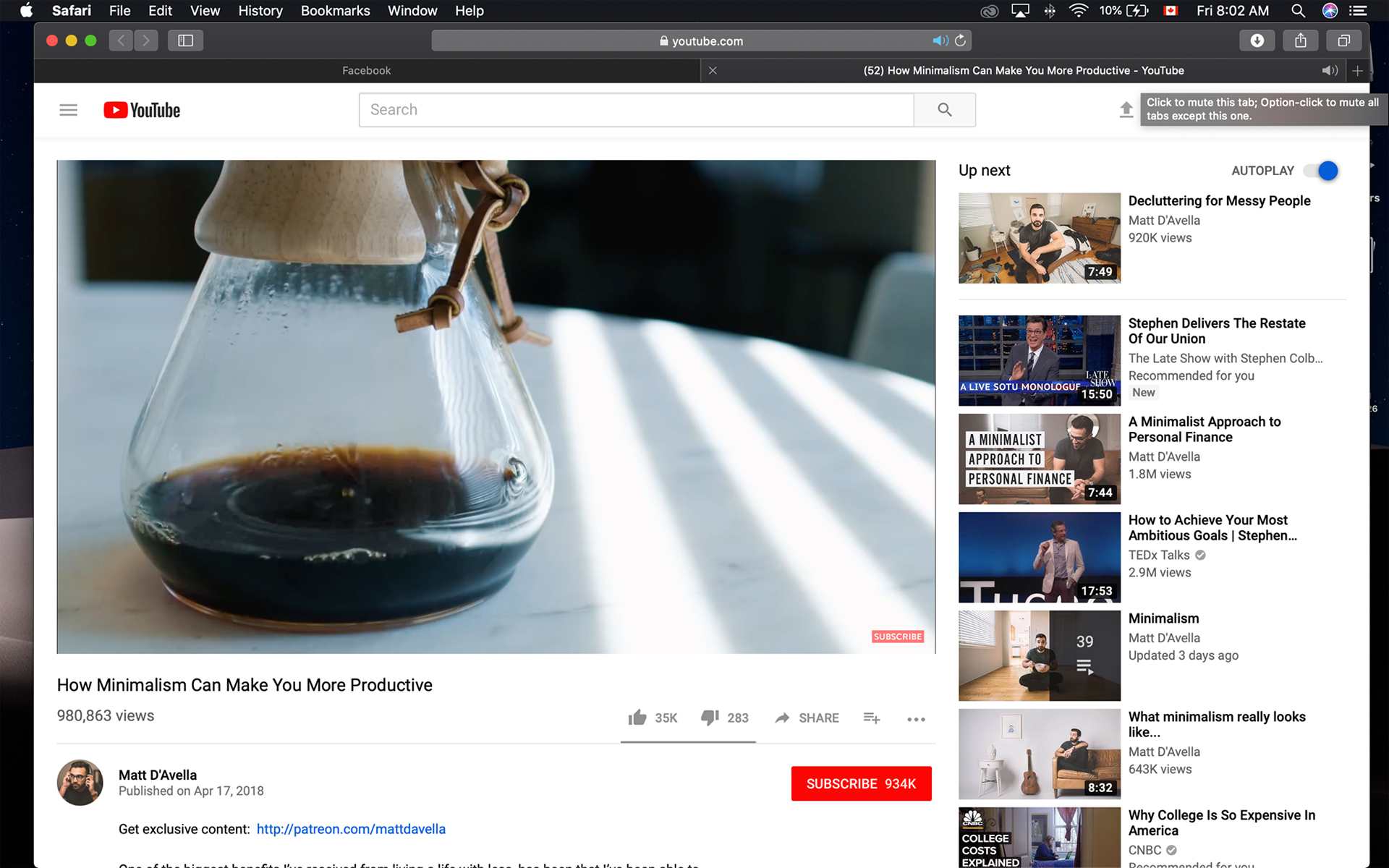Open the History menu

tap(260, 11)
